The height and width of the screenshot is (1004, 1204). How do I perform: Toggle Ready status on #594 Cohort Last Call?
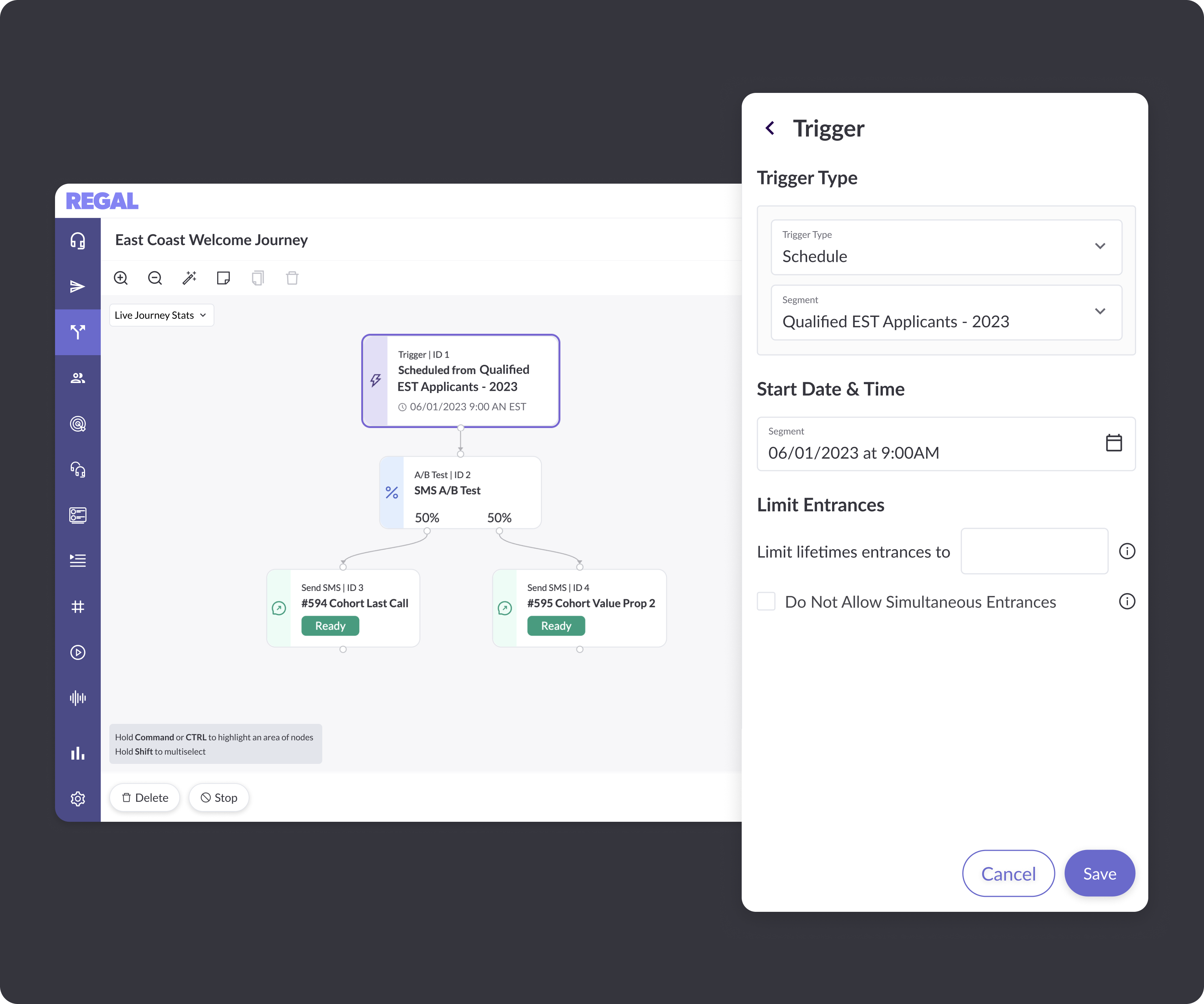pyautogui.click(x=330, y=626)
